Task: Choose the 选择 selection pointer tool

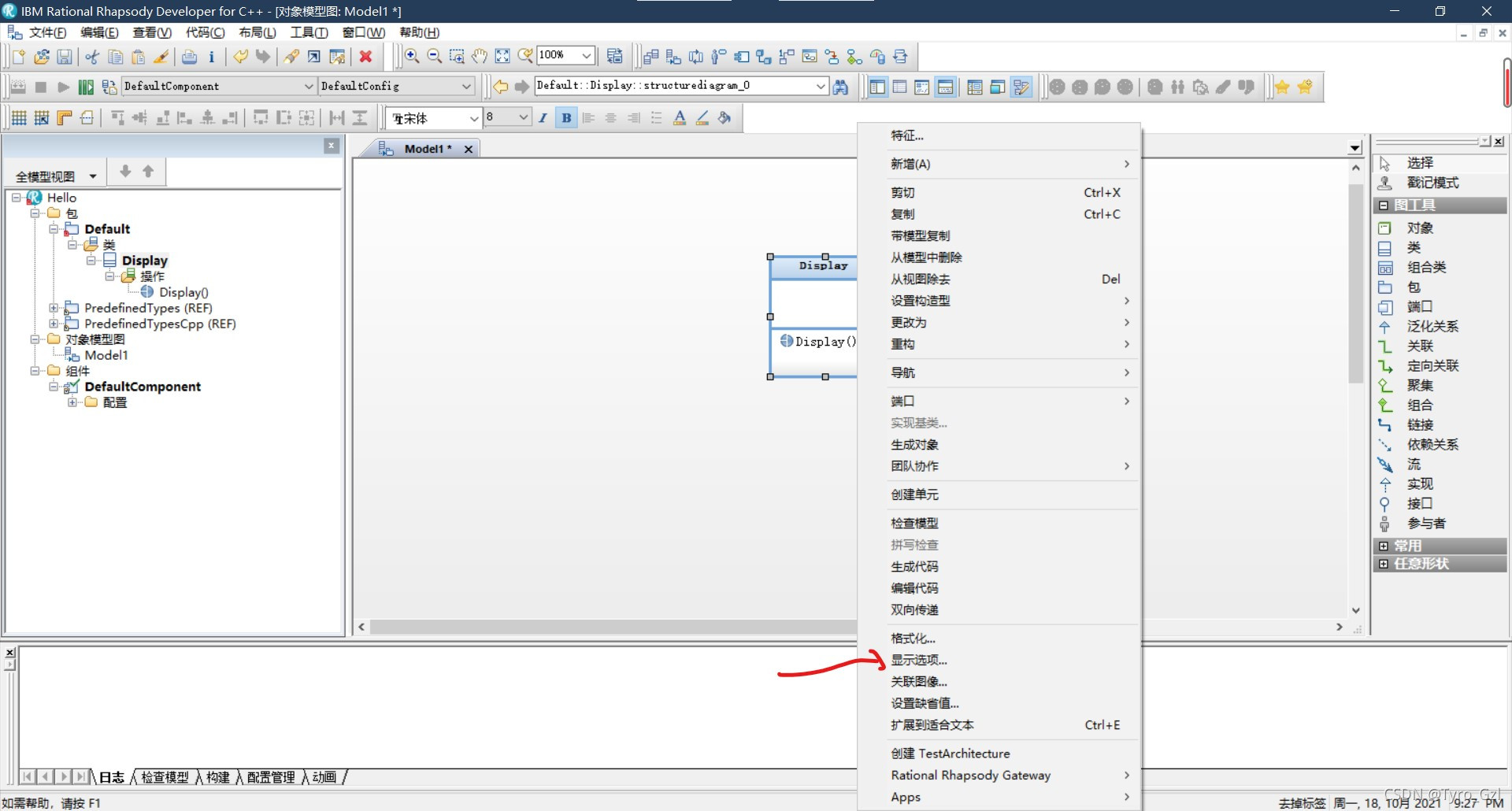Action: (1420, 163)
